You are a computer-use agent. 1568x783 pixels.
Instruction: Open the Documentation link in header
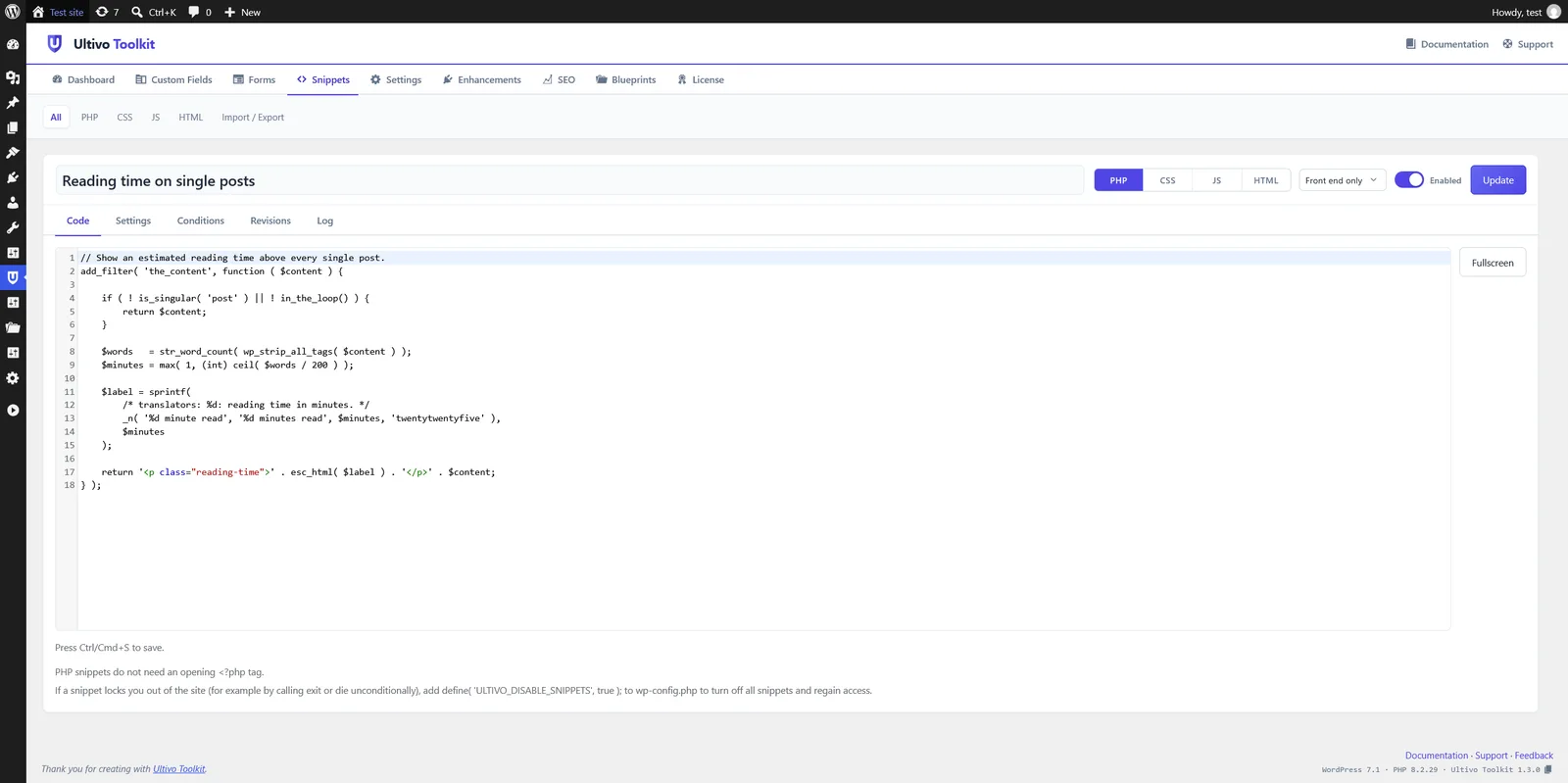(x=1446, y=44)
